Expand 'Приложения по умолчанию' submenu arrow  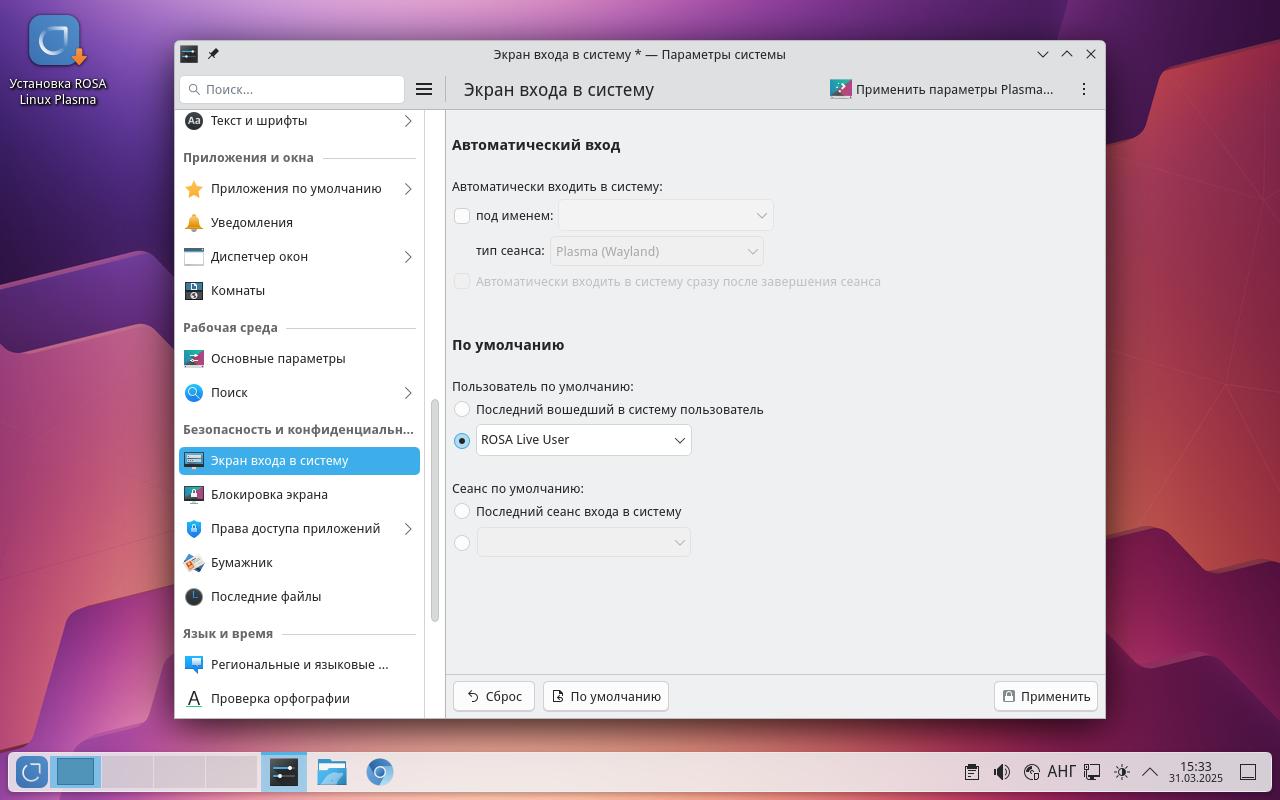tap(408, 189)
